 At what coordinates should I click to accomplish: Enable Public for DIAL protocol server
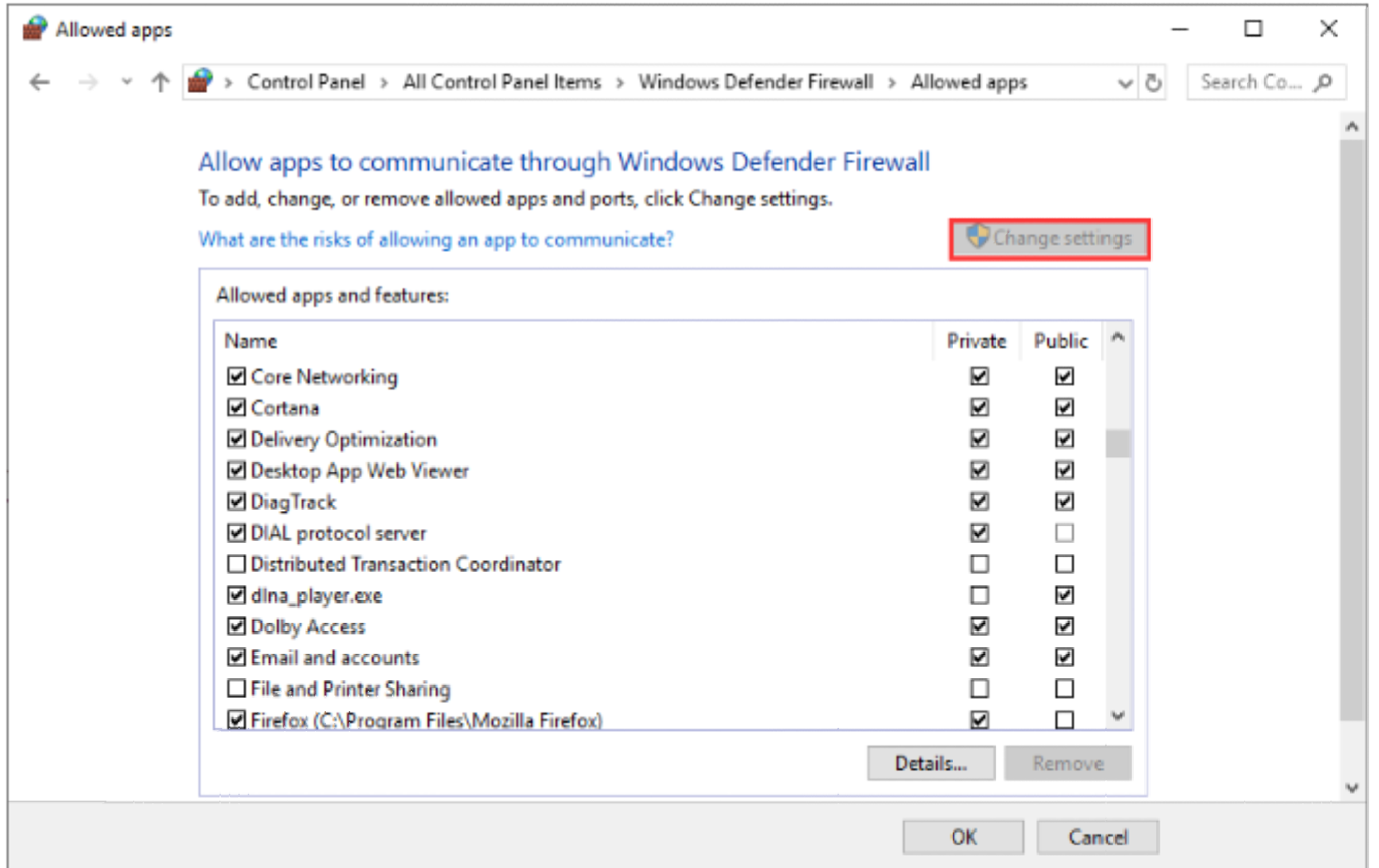click(x=1065, y=533)
